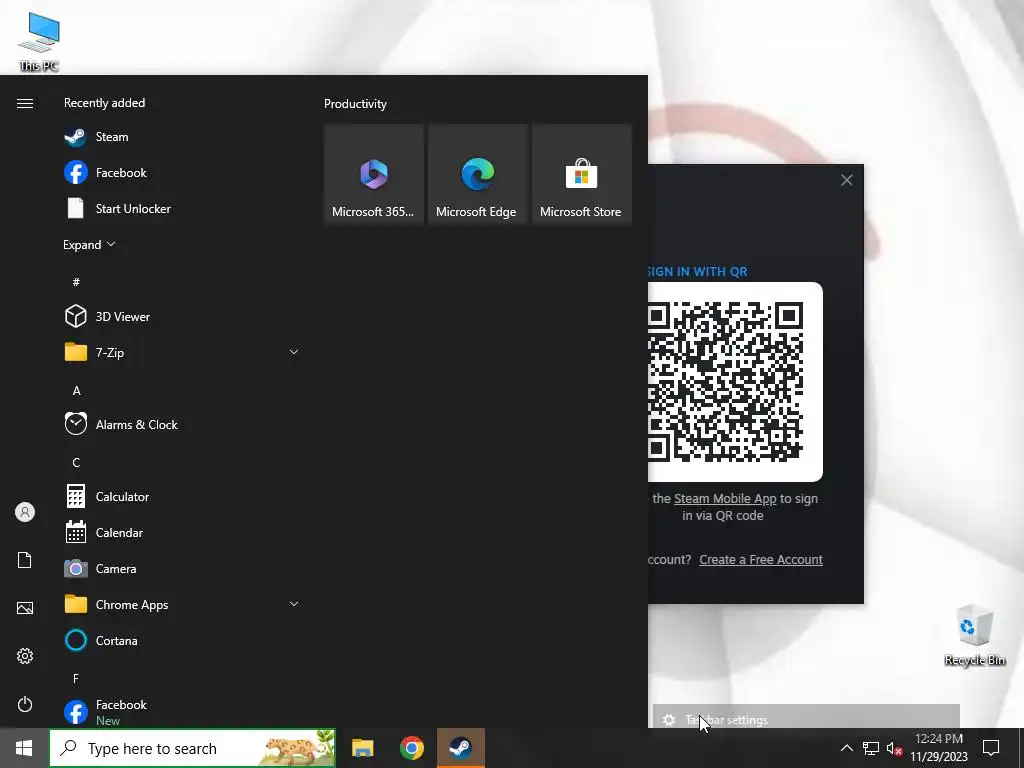
Task: Open Pictures from Start sidebar
Action: tap(25, 608)
